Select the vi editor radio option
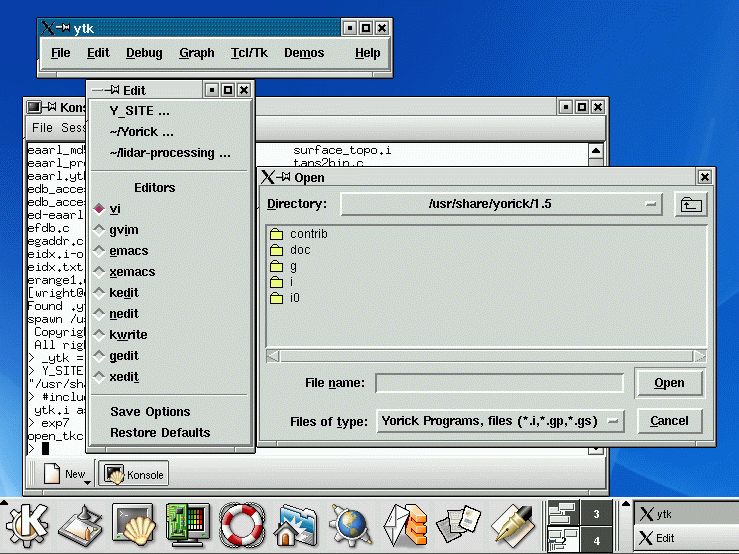Viewport: 739px width, 554px height. click(x=99, y=209)
